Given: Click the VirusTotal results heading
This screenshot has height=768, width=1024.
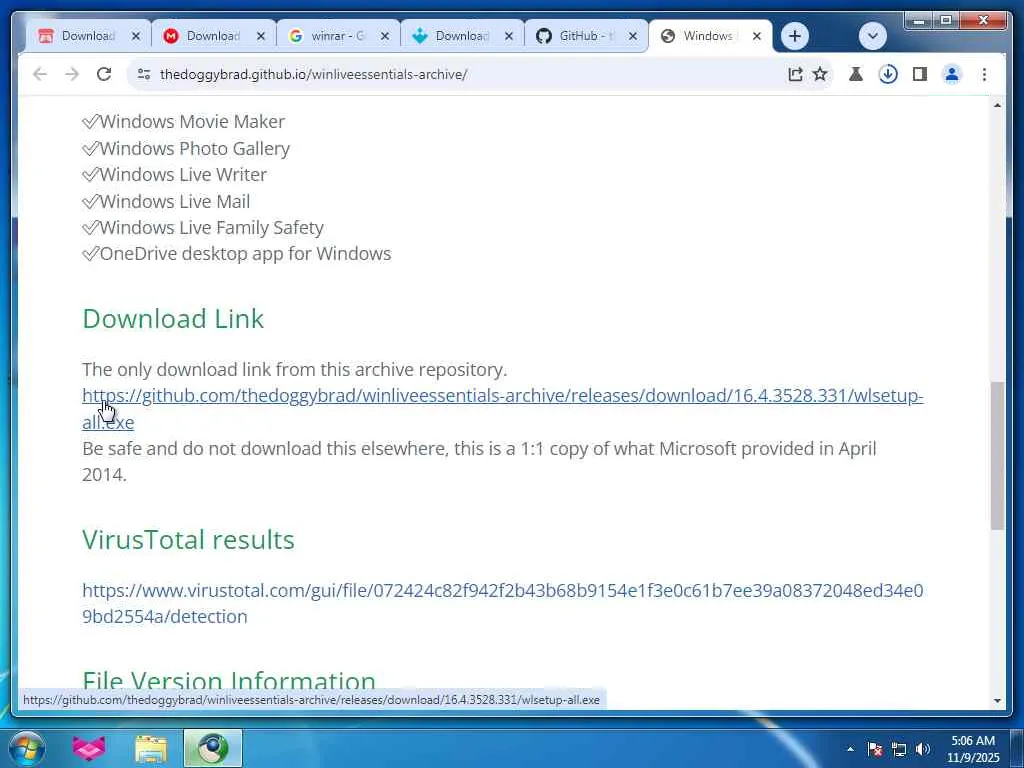Looking at the screenshot, I should point(188,539).
